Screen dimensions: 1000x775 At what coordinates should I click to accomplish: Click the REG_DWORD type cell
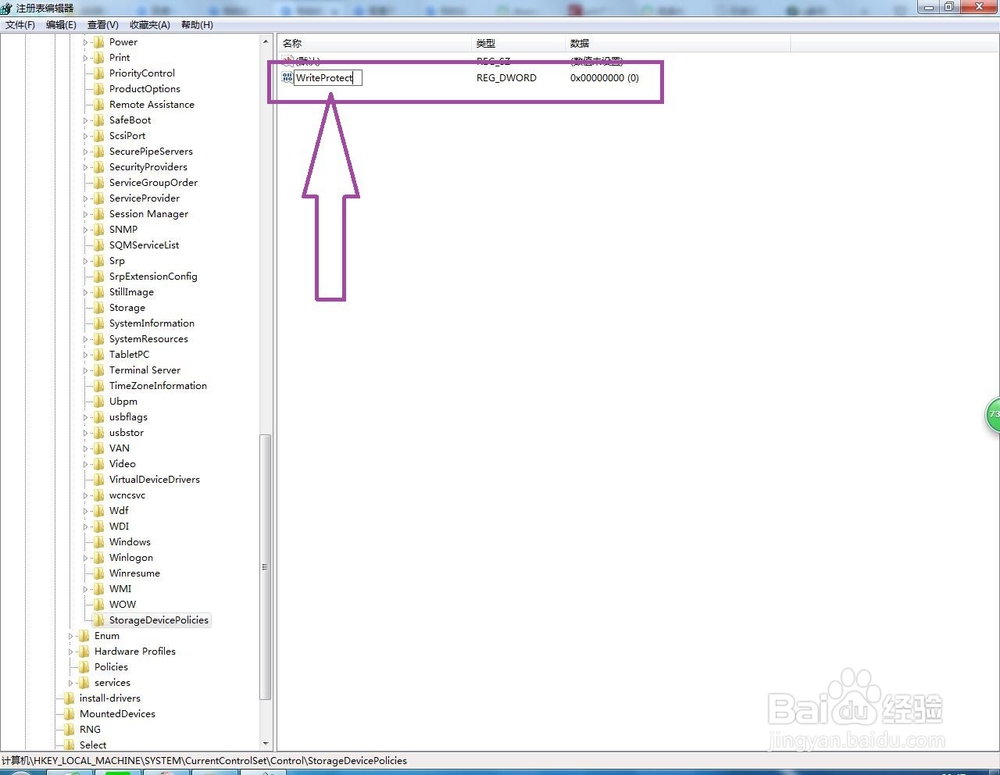pyautogui.click(x=506, y=78)
